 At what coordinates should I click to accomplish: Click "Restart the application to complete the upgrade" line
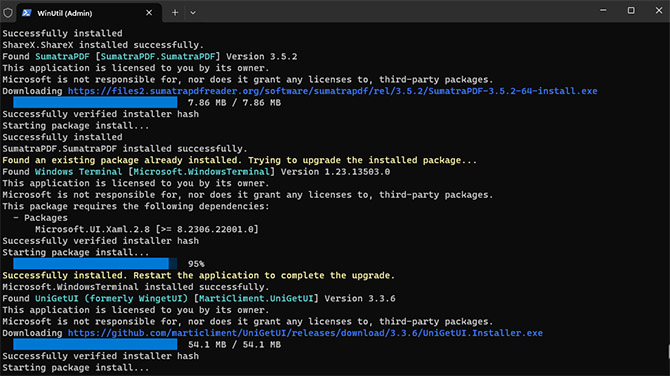(x=264, y=276)
